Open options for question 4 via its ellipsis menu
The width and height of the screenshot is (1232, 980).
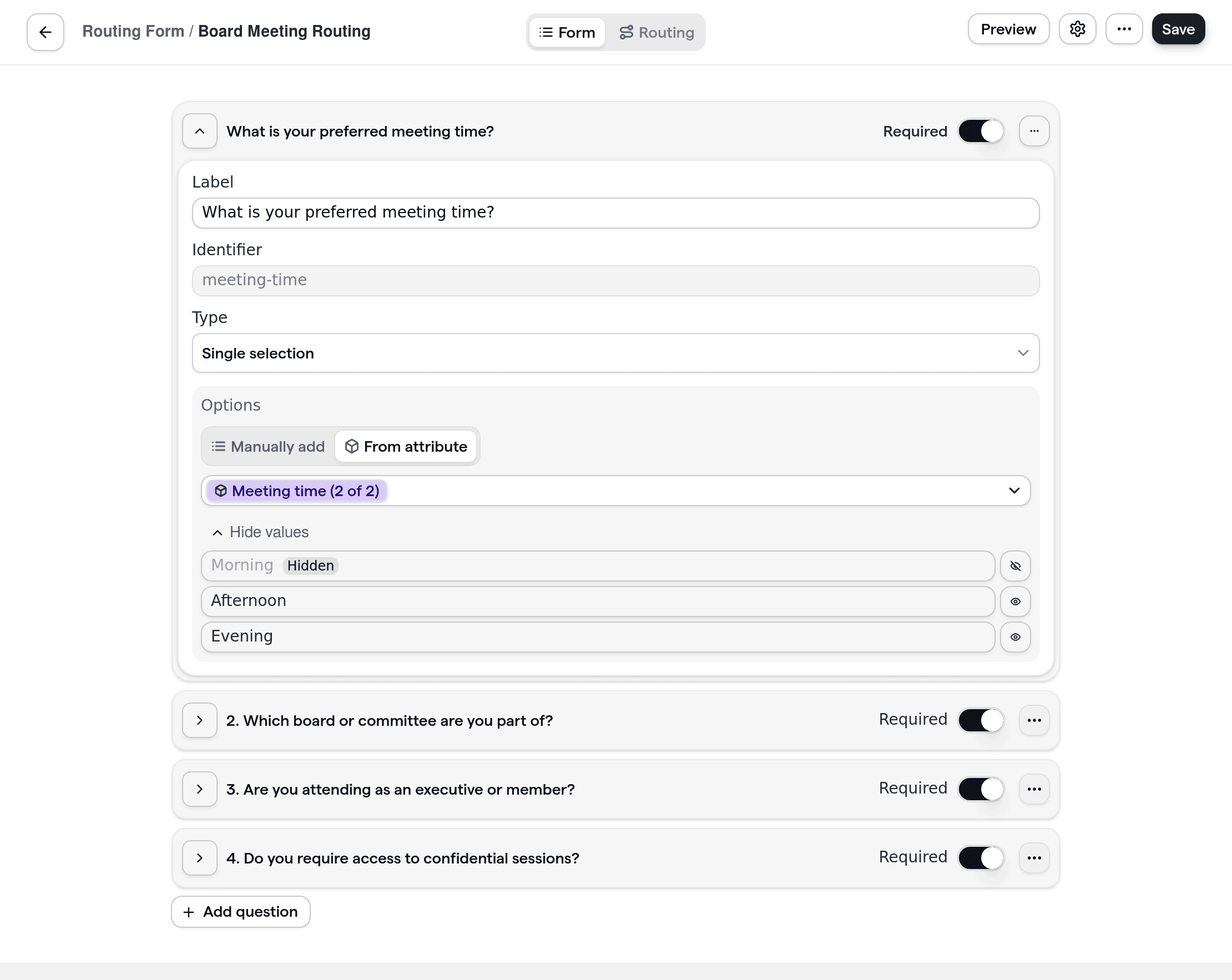click(x=1034, y=858)
